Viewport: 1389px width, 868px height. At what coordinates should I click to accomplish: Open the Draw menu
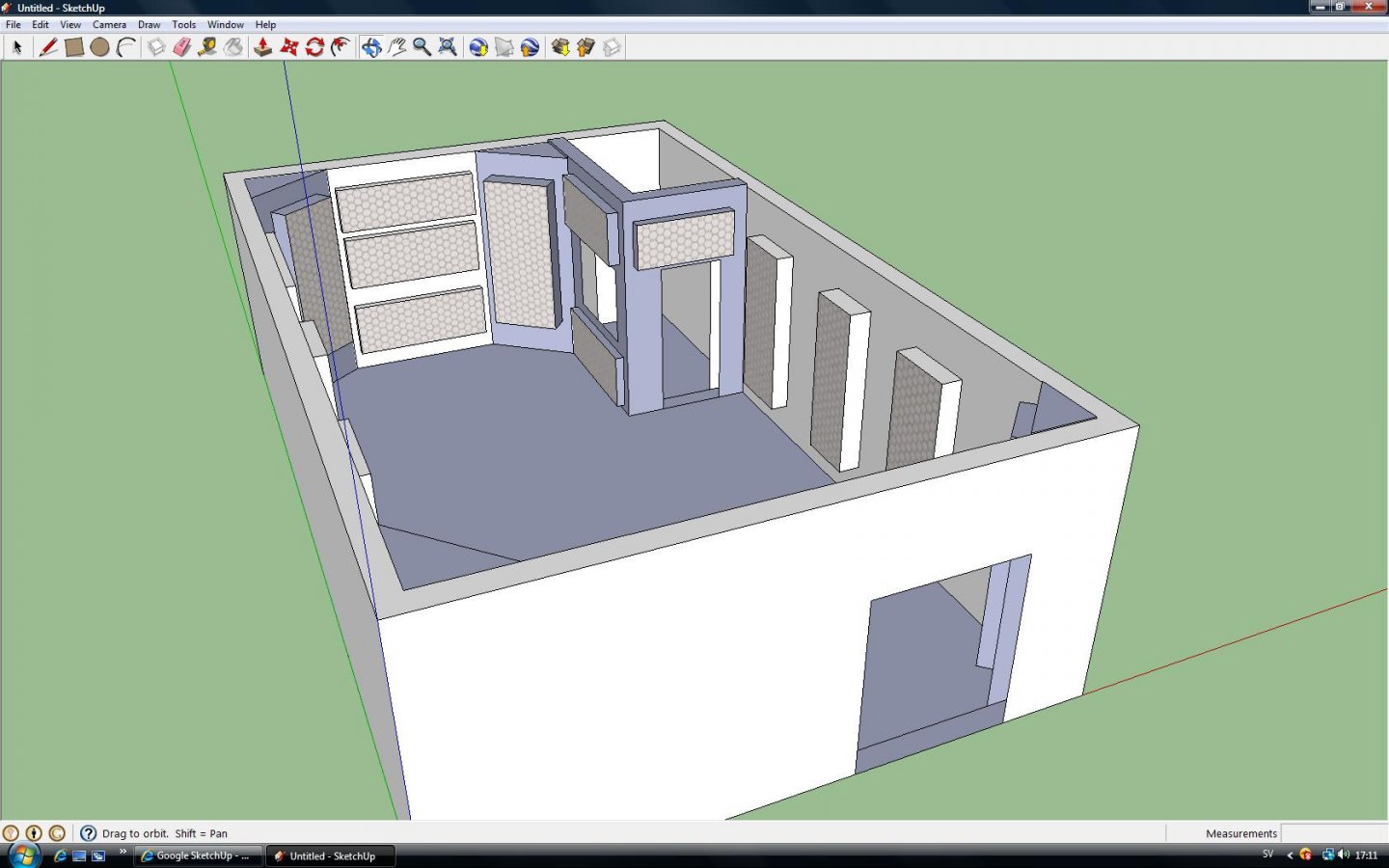[x=149, y=24]
